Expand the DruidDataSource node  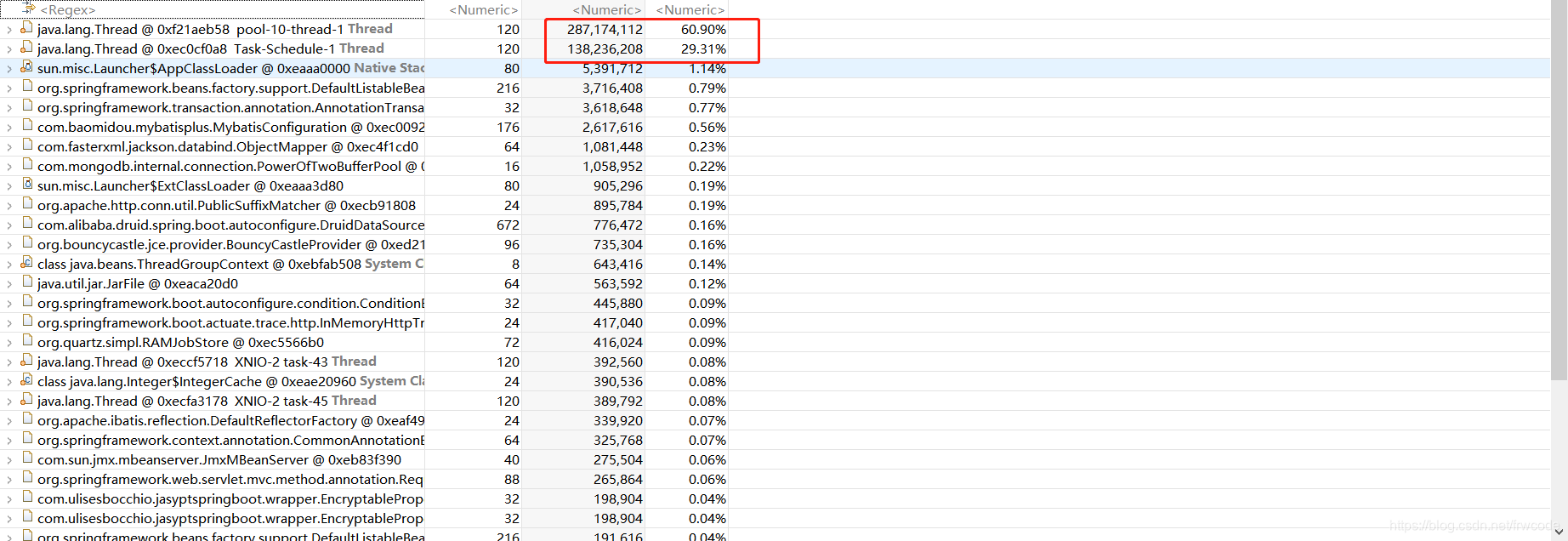[x=9, y=225]
